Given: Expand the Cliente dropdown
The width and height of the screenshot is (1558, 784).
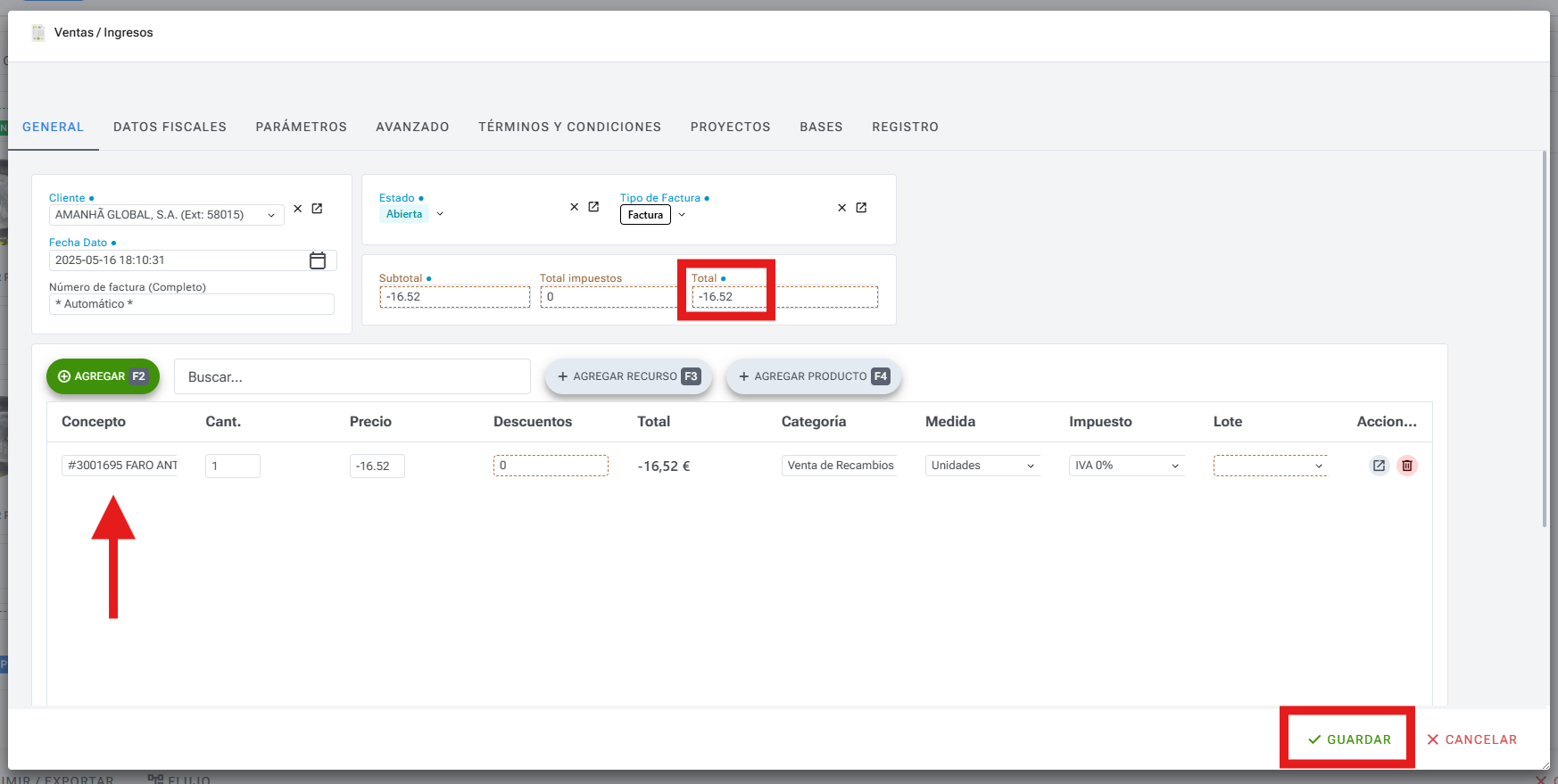Looking at the screenshot, I should tap(271, 215).
